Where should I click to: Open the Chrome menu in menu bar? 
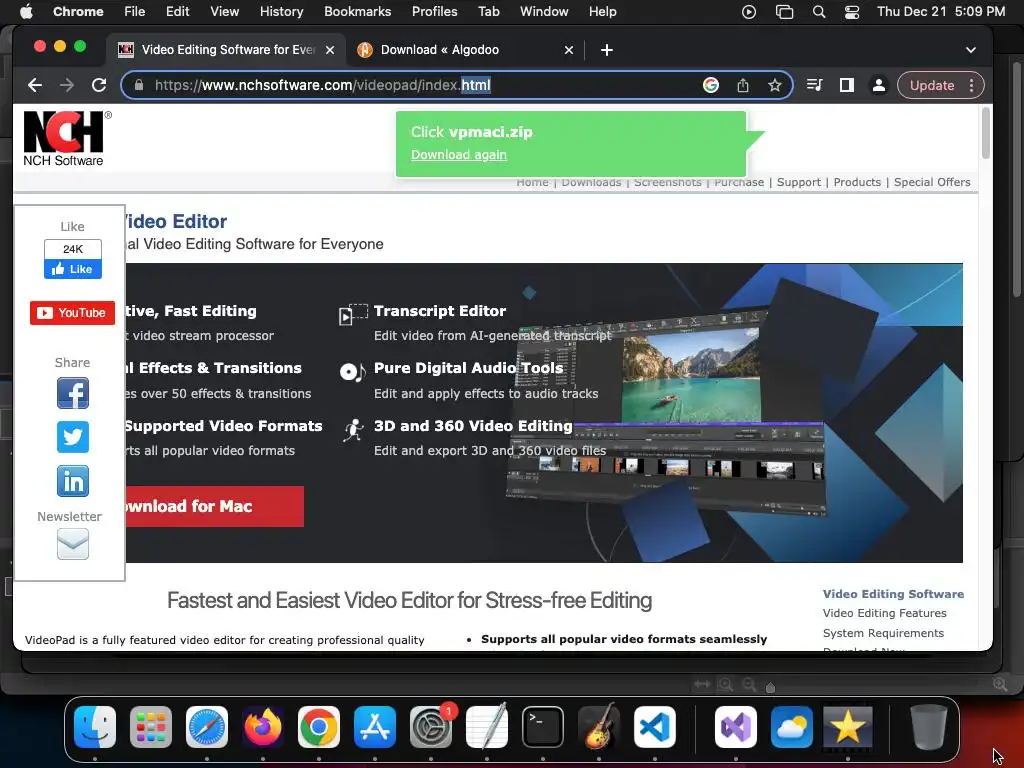click(x=78, y=11)
